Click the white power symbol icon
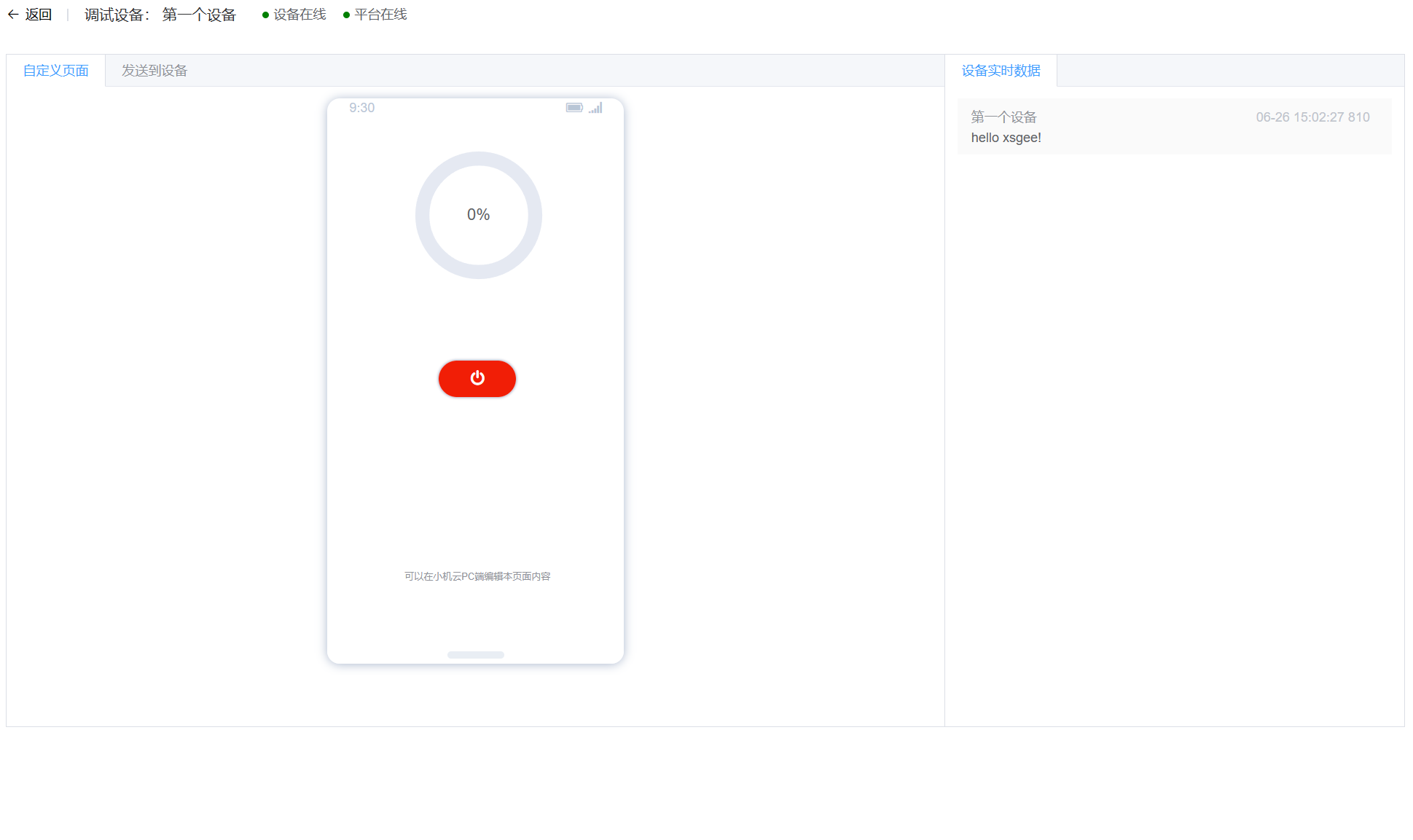This screenshot has height=840, width=1413. pos(477,378)
